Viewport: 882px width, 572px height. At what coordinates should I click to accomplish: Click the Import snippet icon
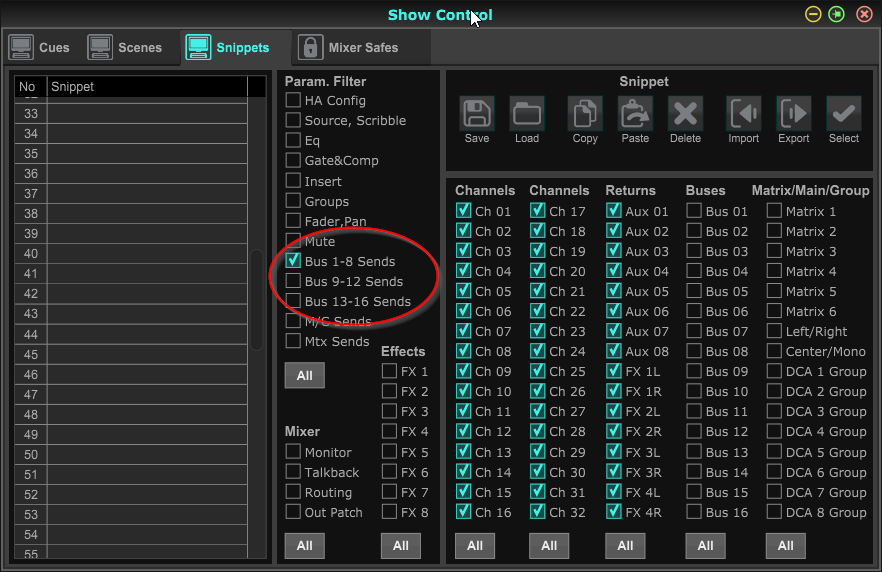[x=744, y=114]
